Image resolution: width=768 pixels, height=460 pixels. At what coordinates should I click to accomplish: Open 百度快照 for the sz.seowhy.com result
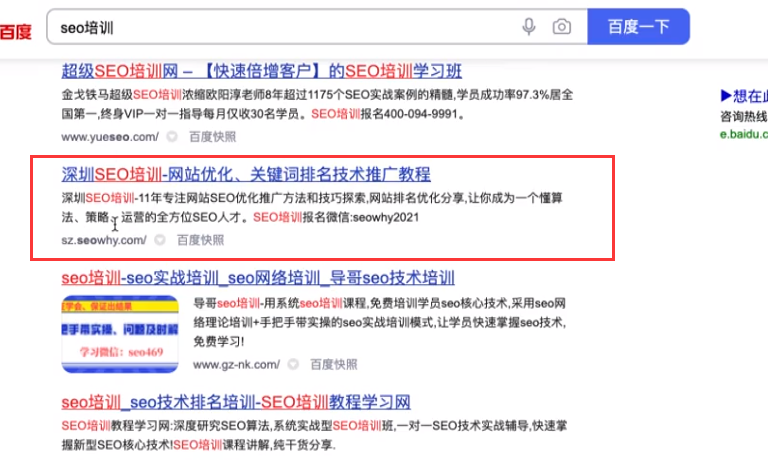[x=200, y=240]
